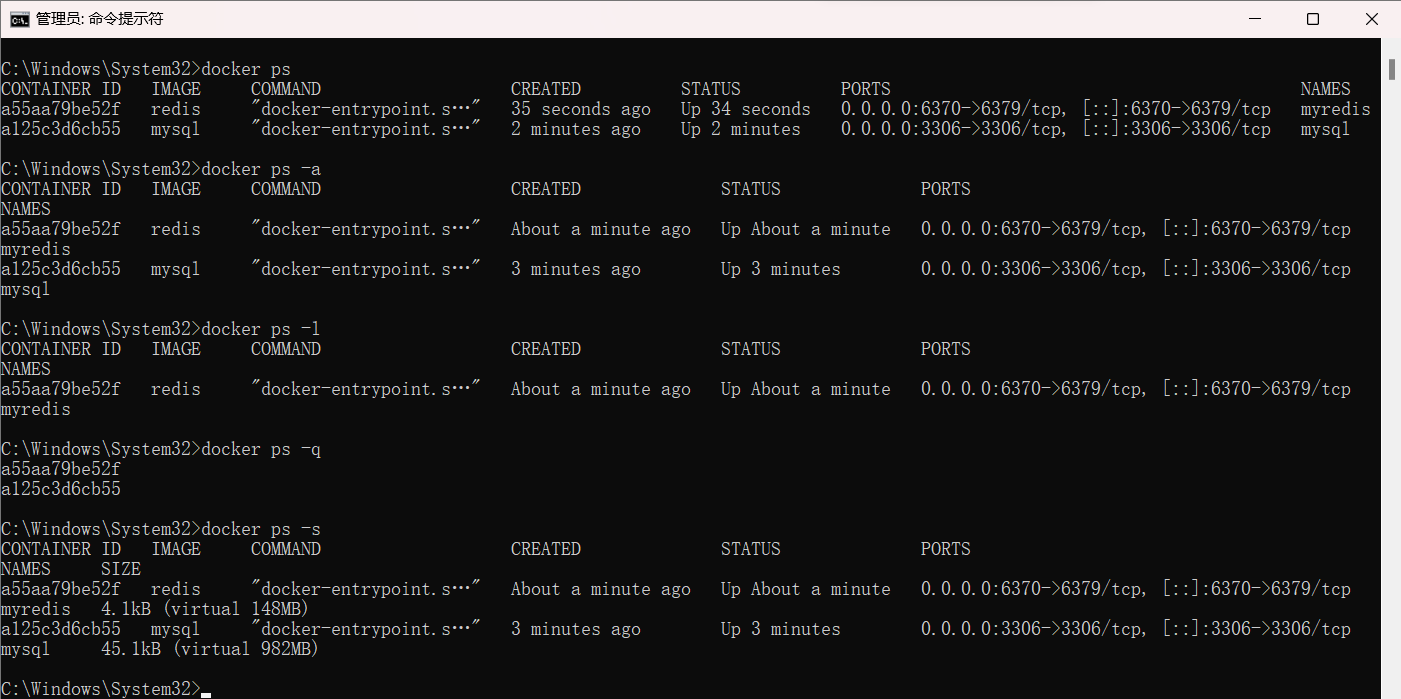The width and height of the screenshot is (1401, 699).
Task: Open the Command Prompt title bar icon menu
Action: coord(19,19)
